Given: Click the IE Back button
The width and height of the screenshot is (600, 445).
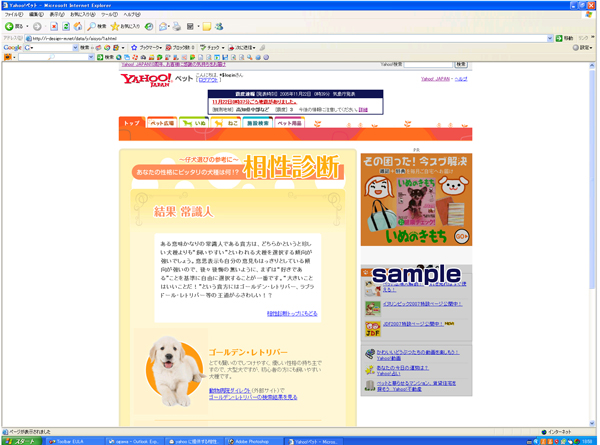Looking at the screenshot, I should tap(14, 27).
